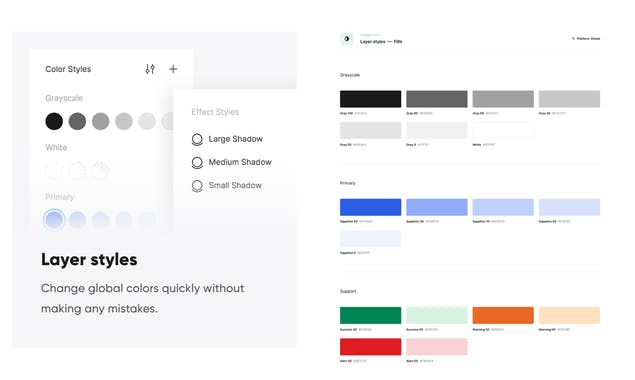Viewport: 635px width, 380px height.
Task: Select the periwinkle Sapphire 30 swatch
Action: tap(437, 207)
